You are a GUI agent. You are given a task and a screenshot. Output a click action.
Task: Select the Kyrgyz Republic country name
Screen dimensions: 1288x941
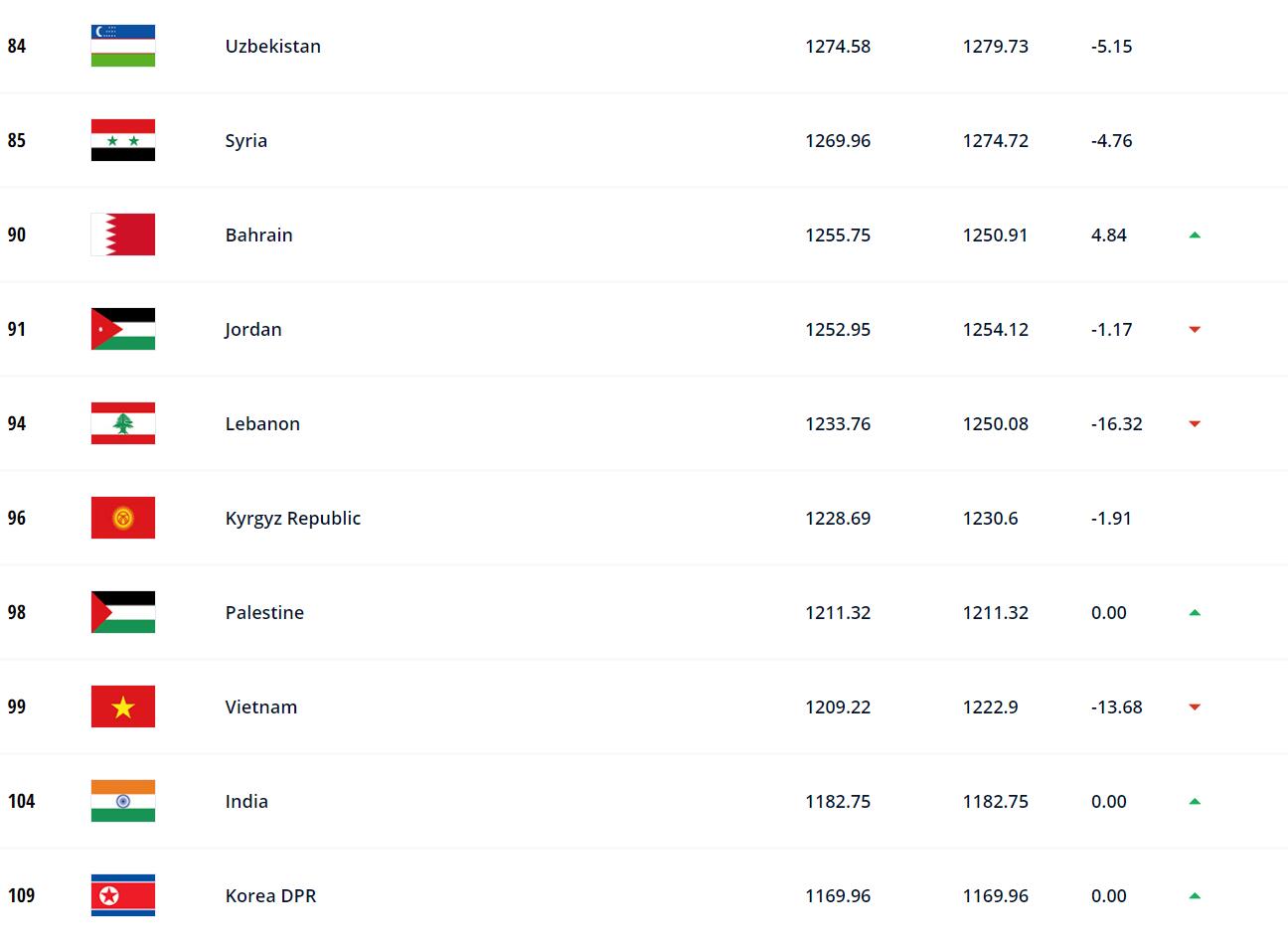click(293, 518)
